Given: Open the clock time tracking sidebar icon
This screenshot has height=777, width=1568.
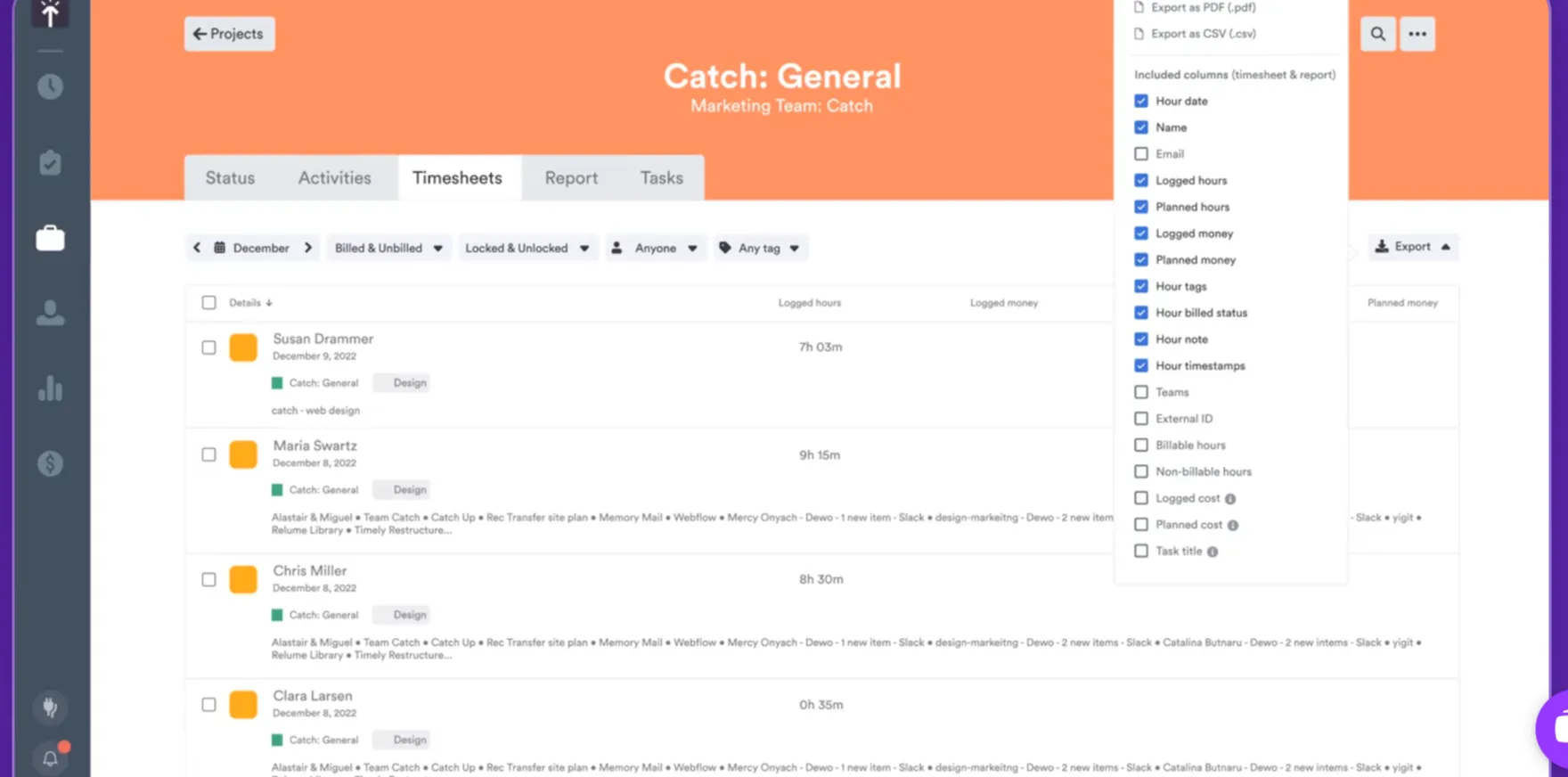Looking at the screenshot, I should tap(50, 86).
